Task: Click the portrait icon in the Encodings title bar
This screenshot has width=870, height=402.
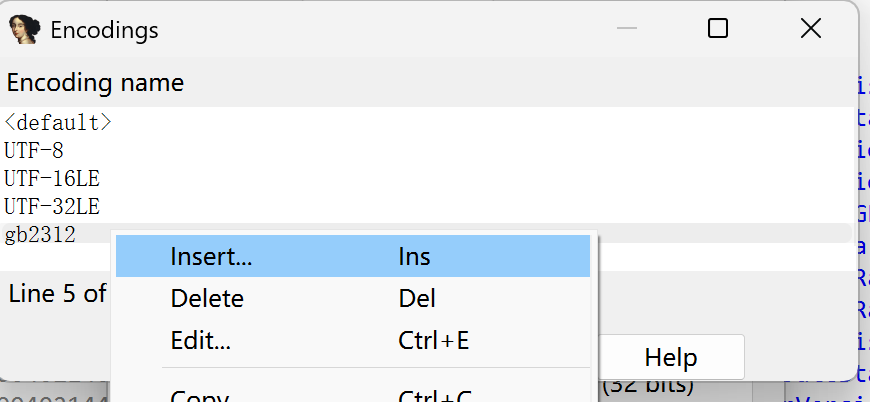Action: click(25, 29)
